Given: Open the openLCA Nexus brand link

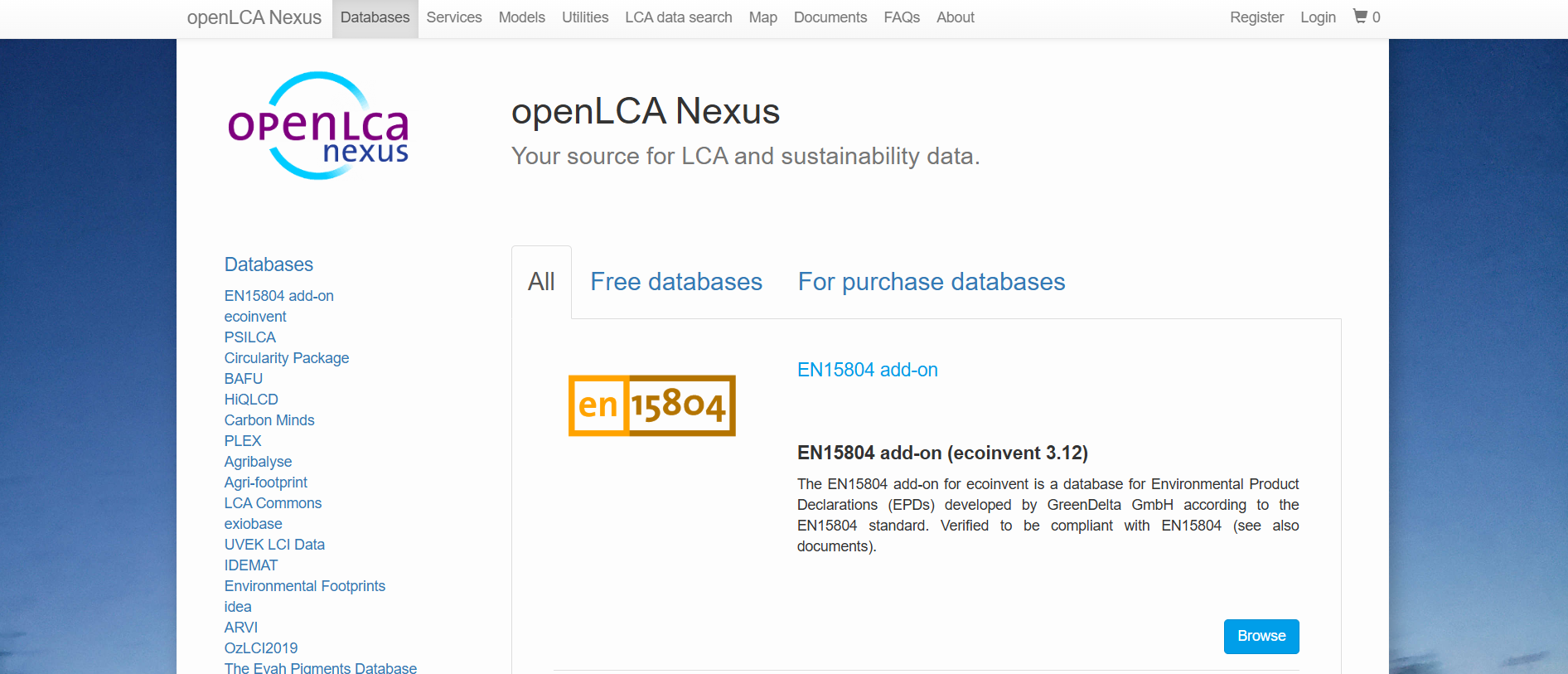Looking at the screenshot, I should [x=254, y=17].
